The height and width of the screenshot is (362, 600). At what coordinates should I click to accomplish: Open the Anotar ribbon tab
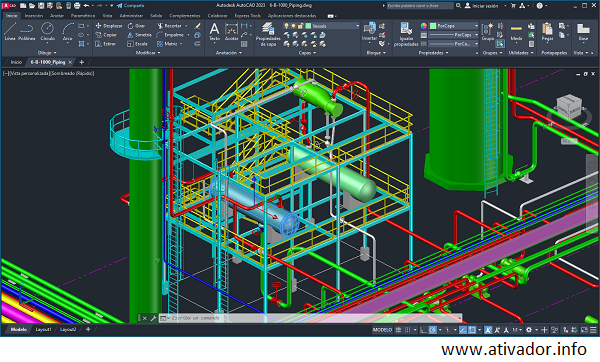[x=57, y=16]
